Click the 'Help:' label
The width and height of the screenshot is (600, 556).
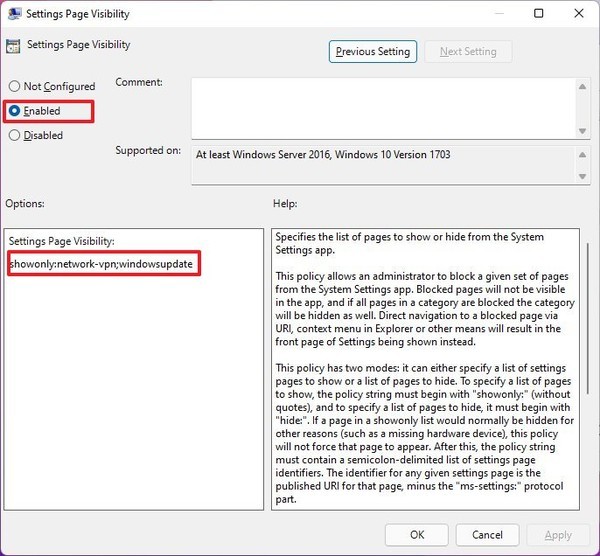pos(285,204)
